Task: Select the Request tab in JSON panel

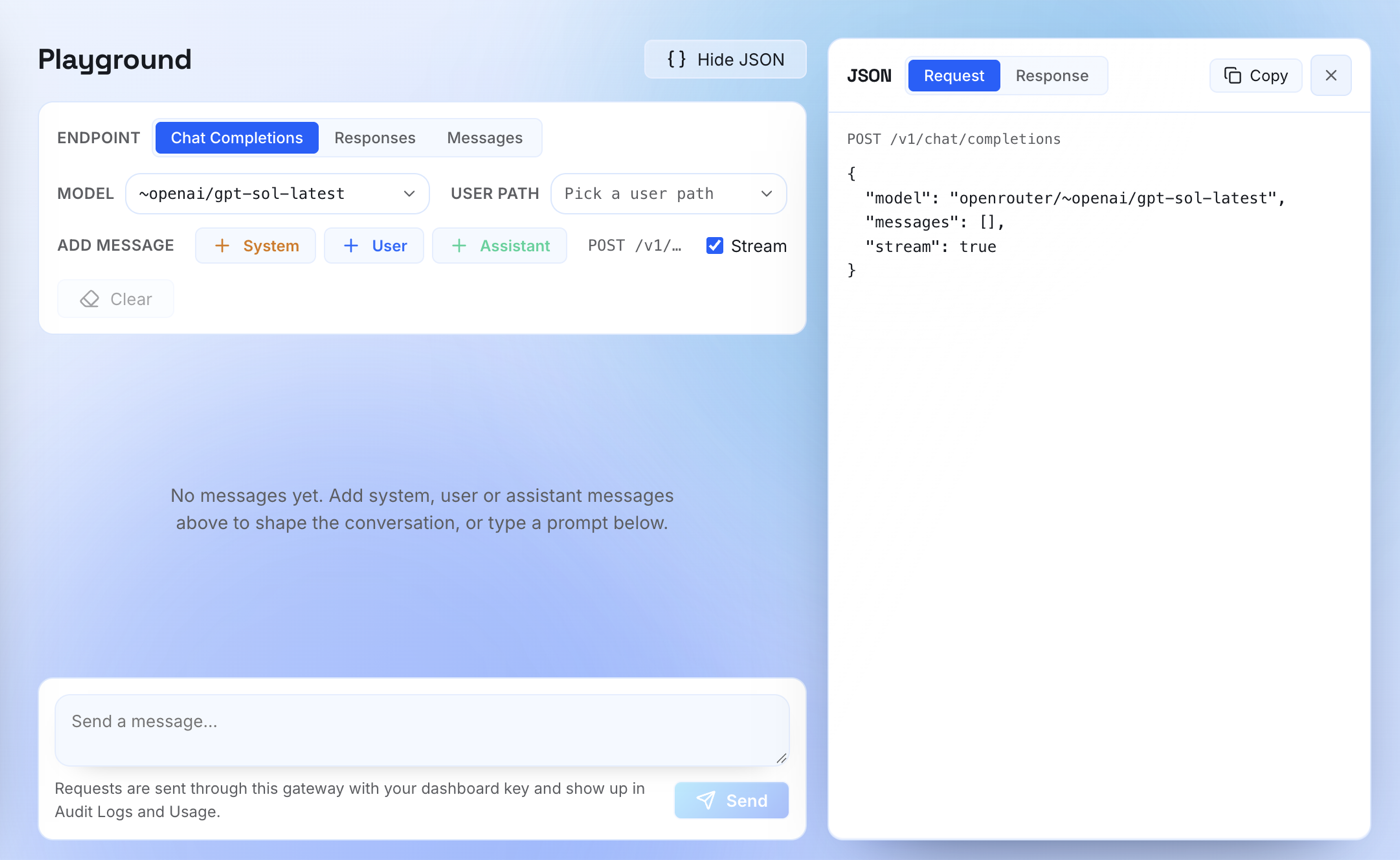Action: click(x=954, y=76)
